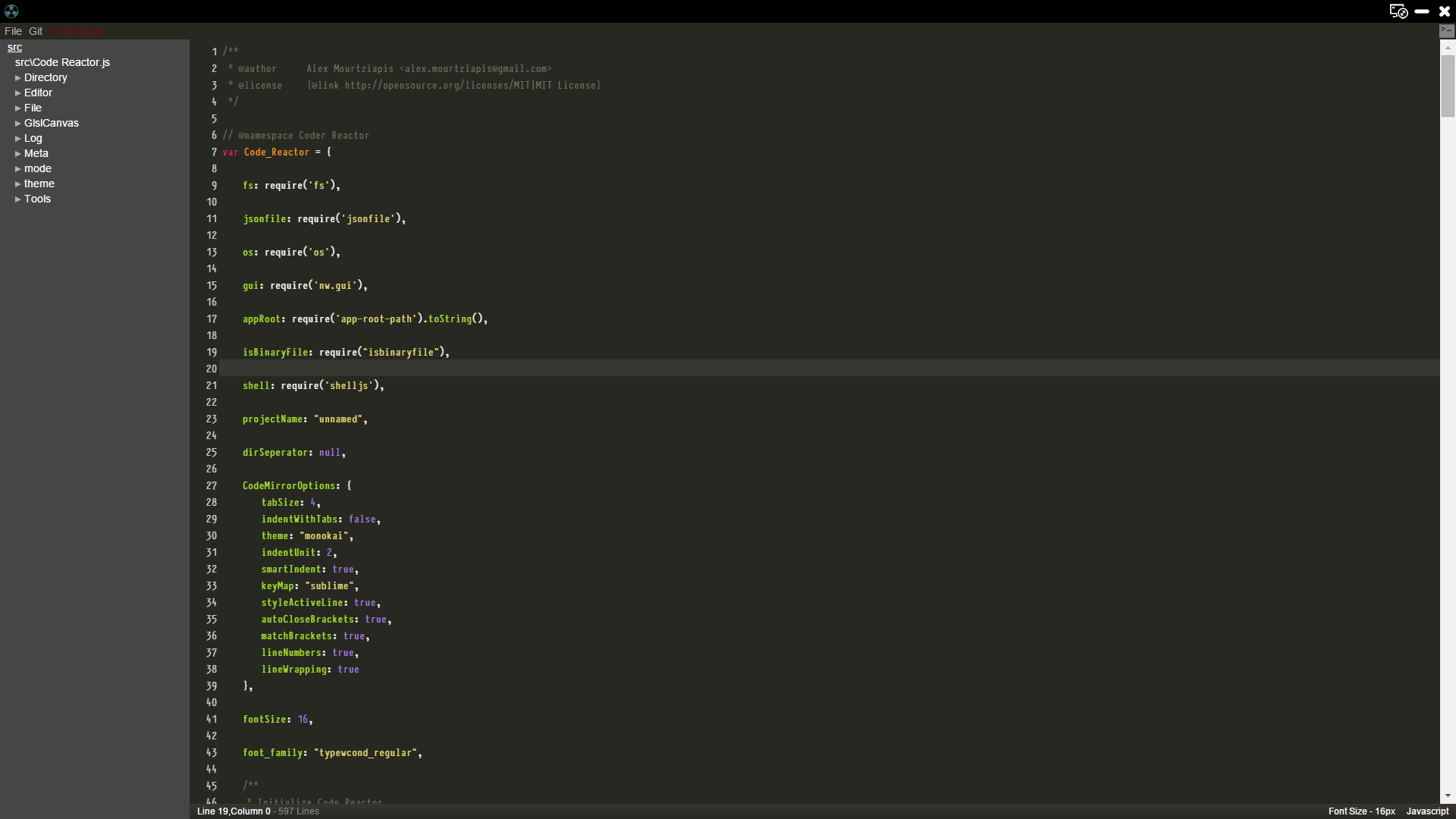
Task: Open the terminal prompt icon
Action: pyautogui.click(x=1447, y=30)
